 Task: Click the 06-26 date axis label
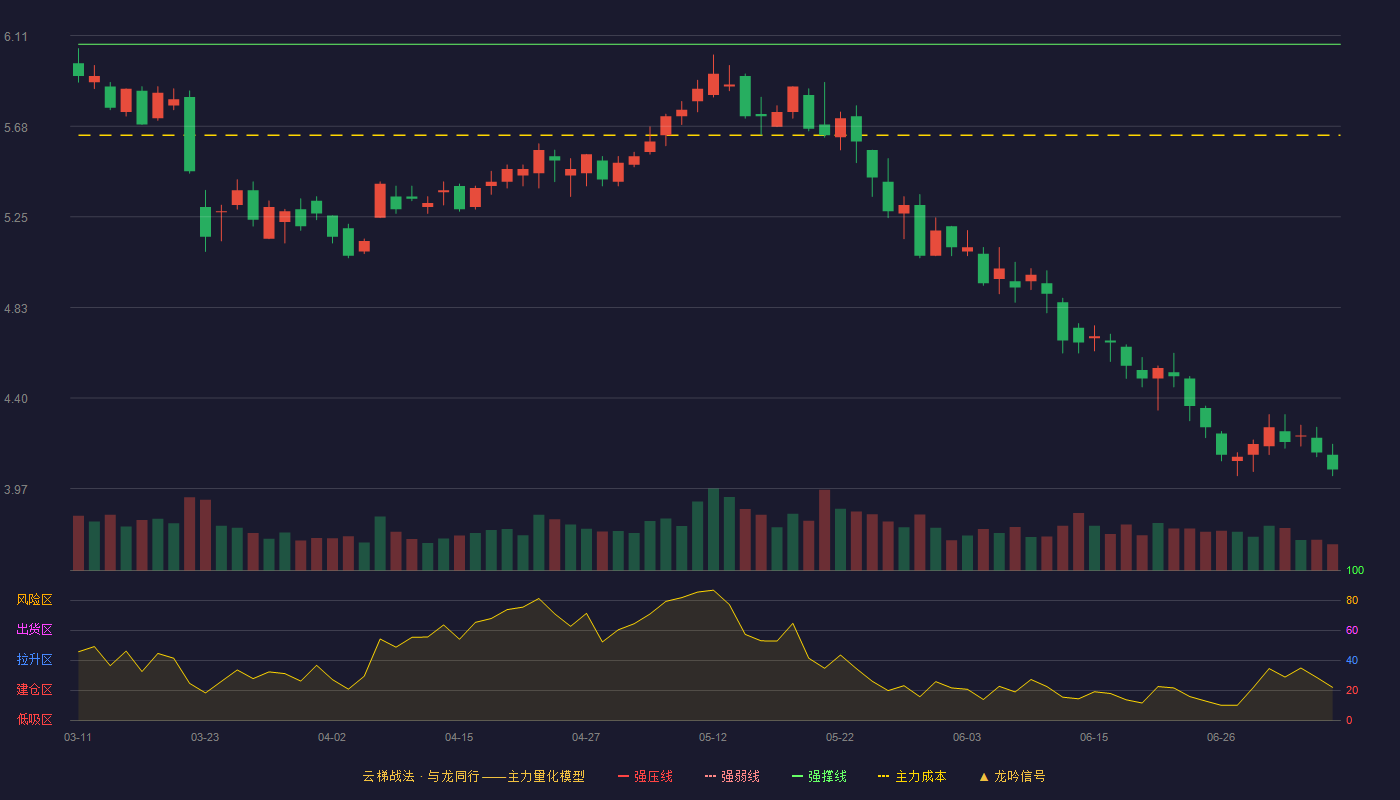pyautogui.click(x=1221, y=737)
